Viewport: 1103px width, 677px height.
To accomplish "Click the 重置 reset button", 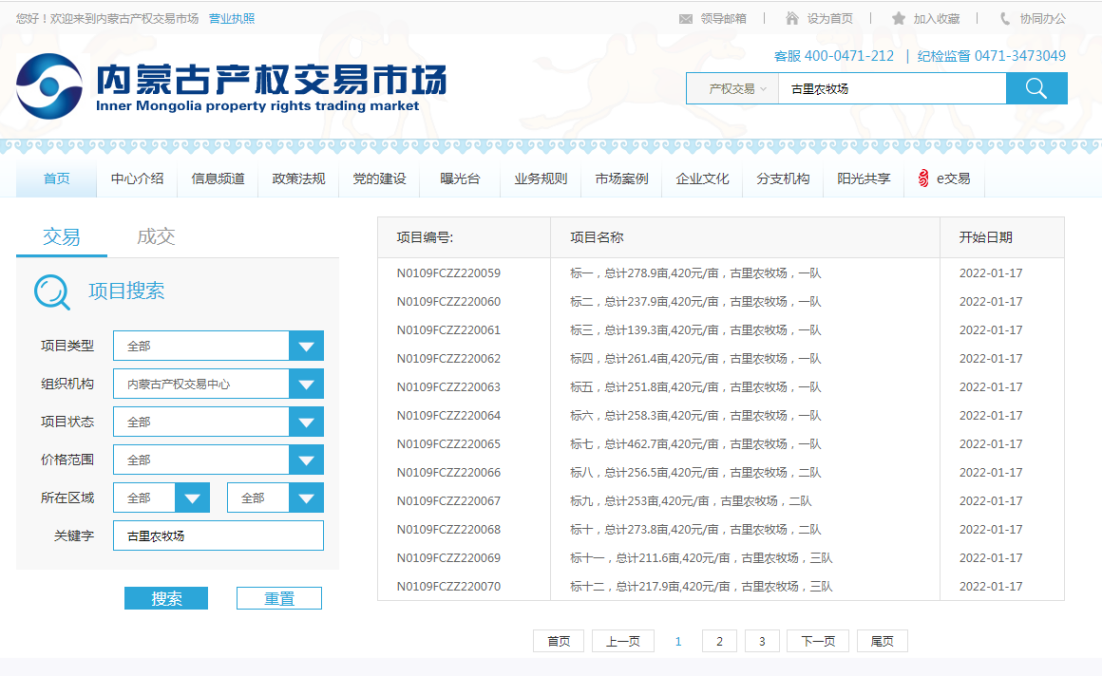I will click(279, 598).
